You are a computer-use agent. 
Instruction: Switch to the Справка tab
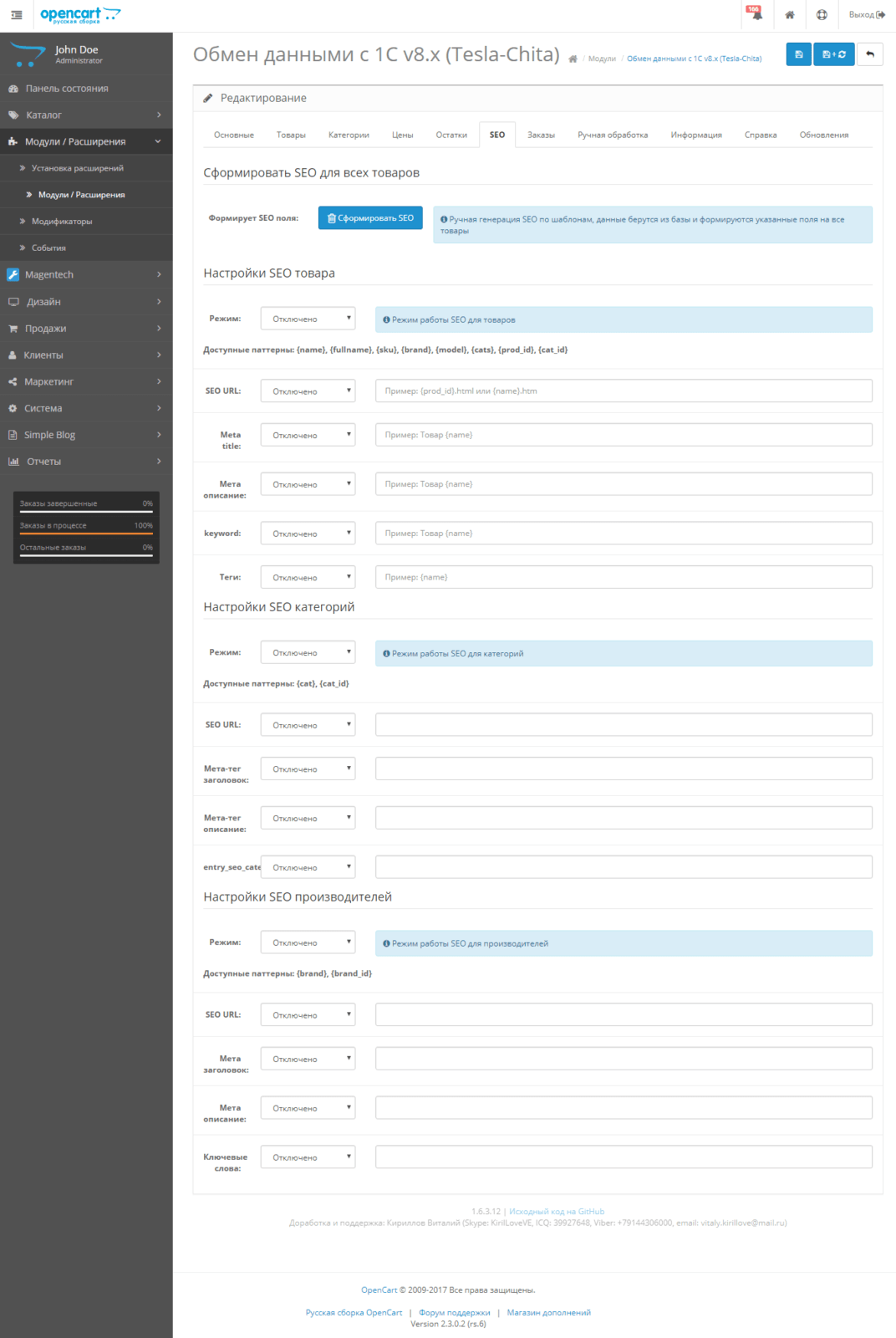click(761, 135)
